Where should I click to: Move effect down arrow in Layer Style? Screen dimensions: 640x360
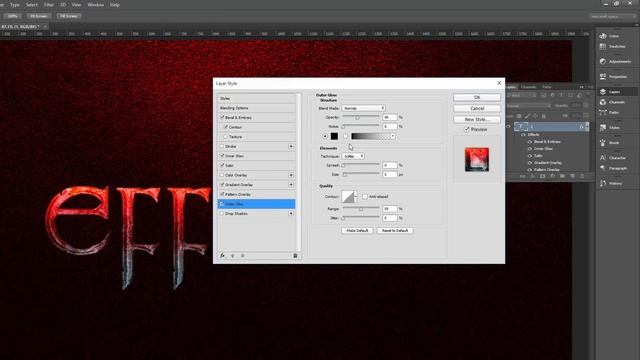click(x=242, y=256)
